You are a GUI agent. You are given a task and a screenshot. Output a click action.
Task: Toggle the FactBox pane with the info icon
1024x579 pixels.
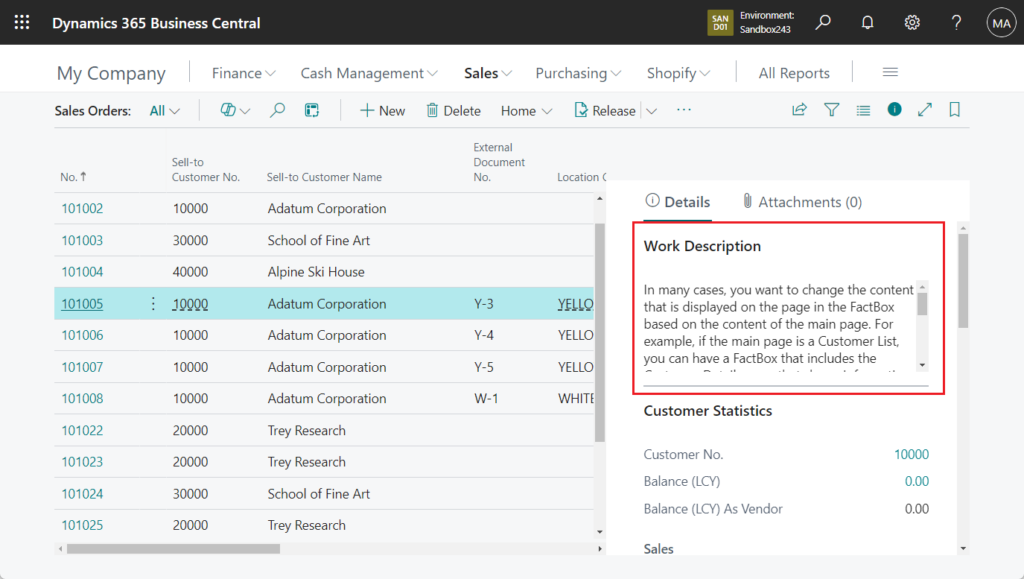pos(893,110)
